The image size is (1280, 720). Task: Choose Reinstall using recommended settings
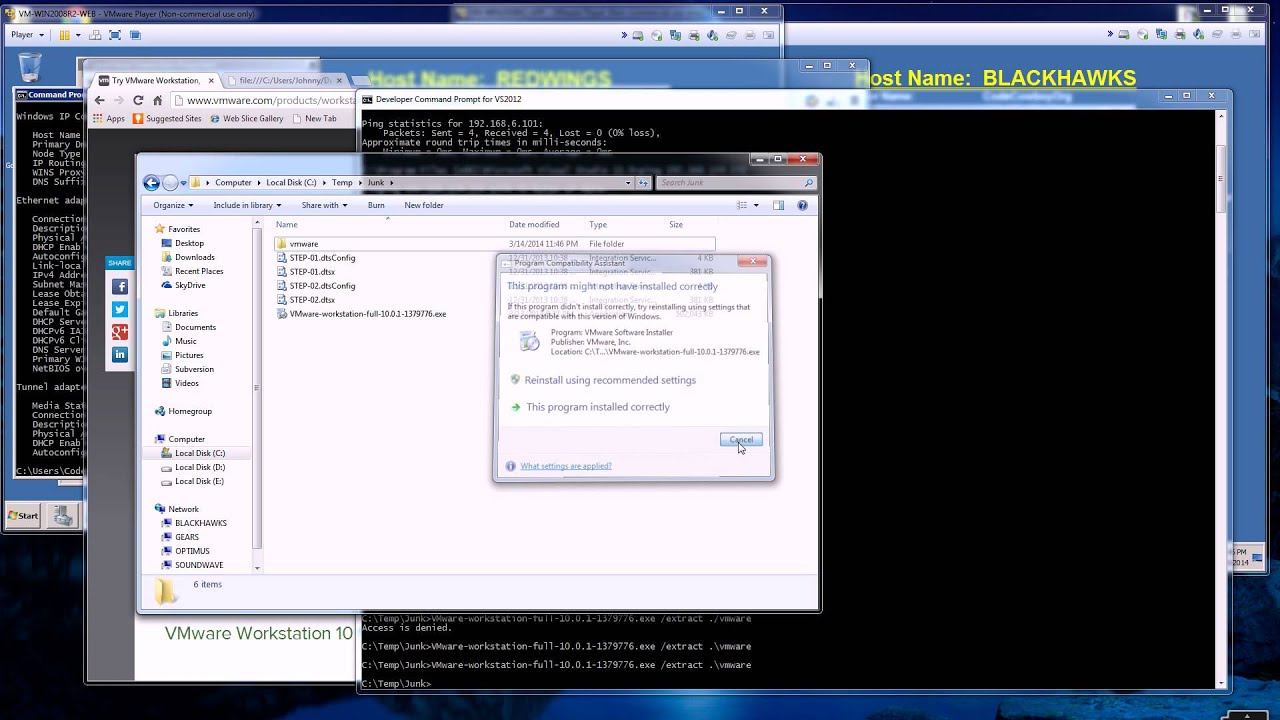[610, 380]
